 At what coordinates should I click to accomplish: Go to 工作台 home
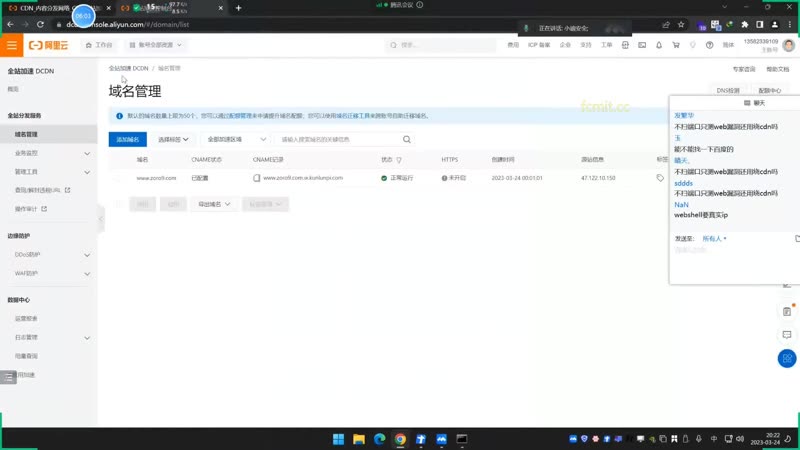tap(99, 45)
